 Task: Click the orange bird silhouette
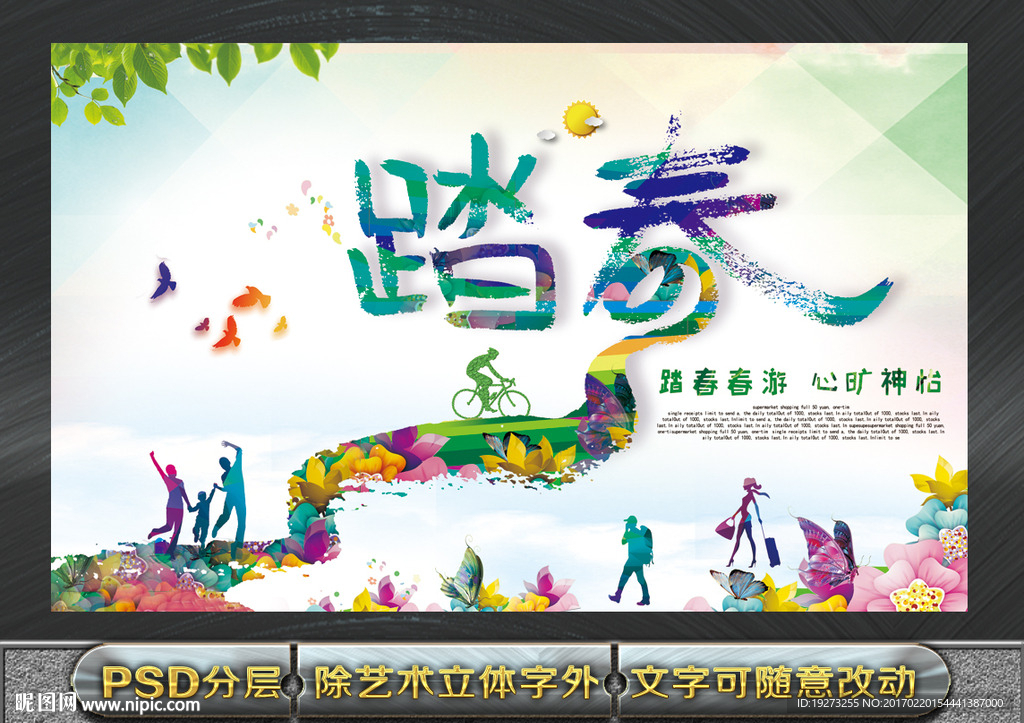[251, 298]
